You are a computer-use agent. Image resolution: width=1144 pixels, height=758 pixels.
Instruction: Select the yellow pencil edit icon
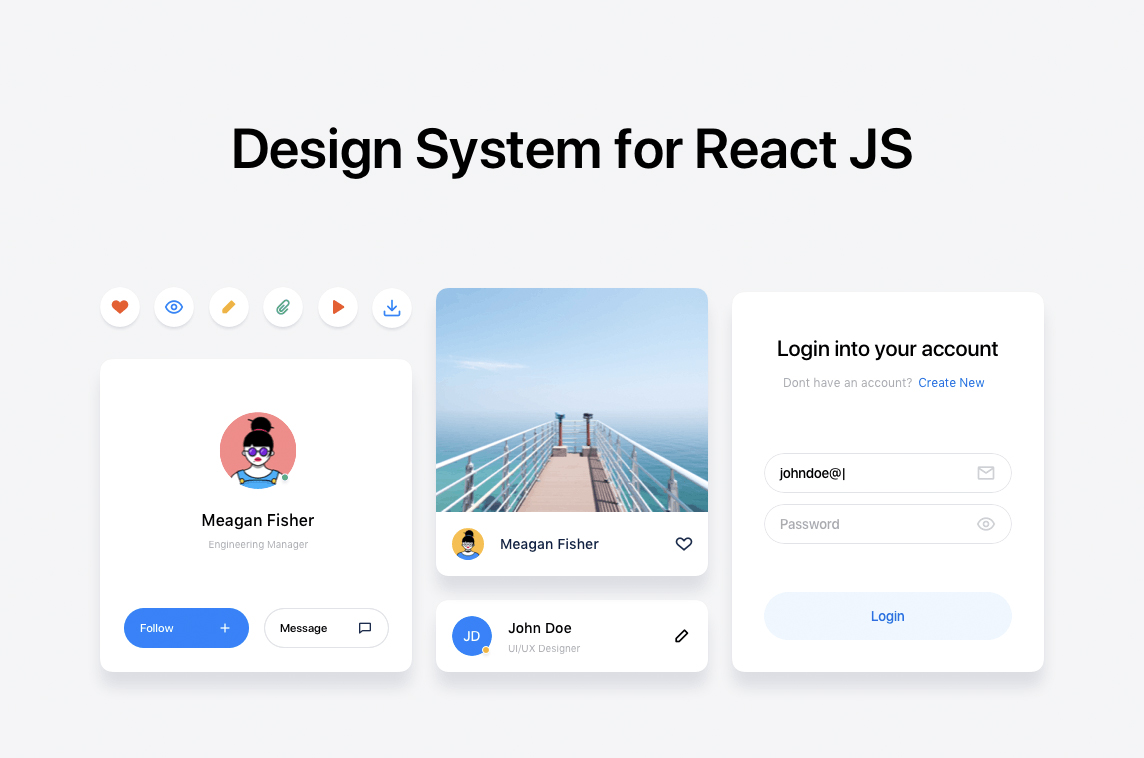tap(228, 307)
